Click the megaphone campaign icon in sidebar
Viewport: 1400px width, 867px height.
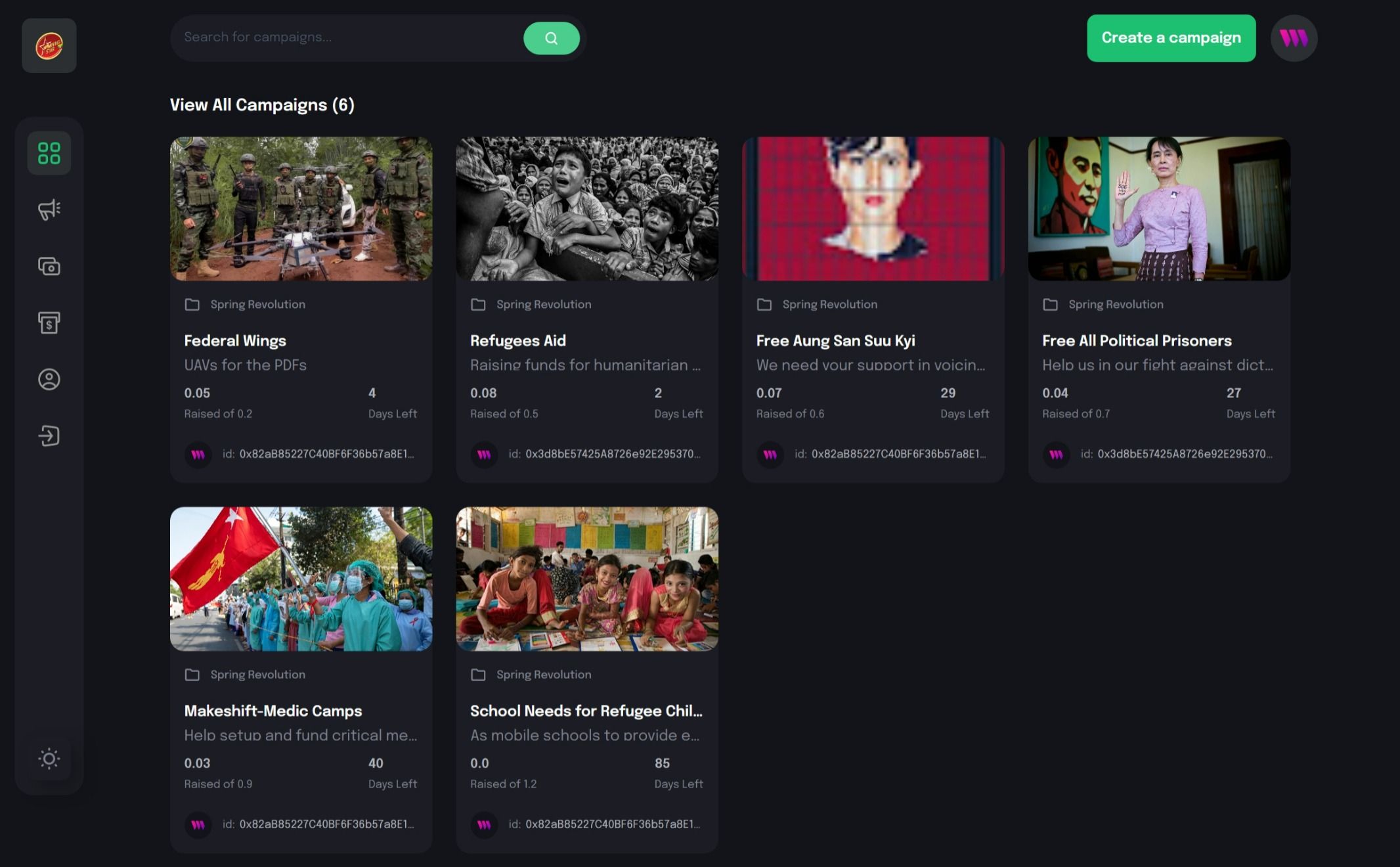click(49, 210)
